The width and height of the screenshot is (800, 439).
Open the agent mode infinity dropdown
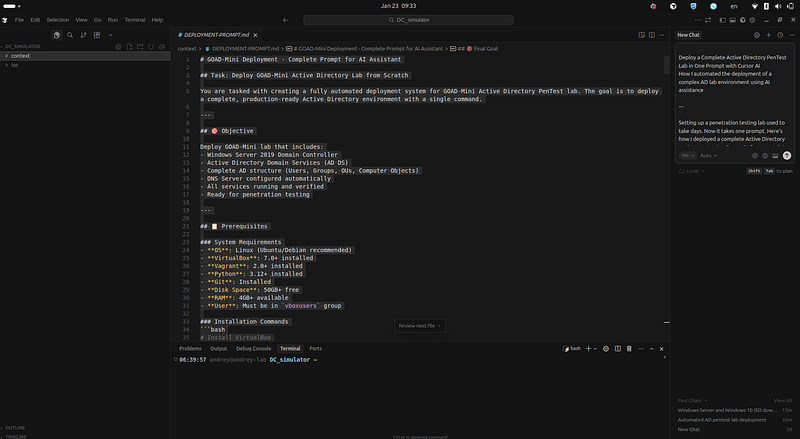(x=687, y=156)
